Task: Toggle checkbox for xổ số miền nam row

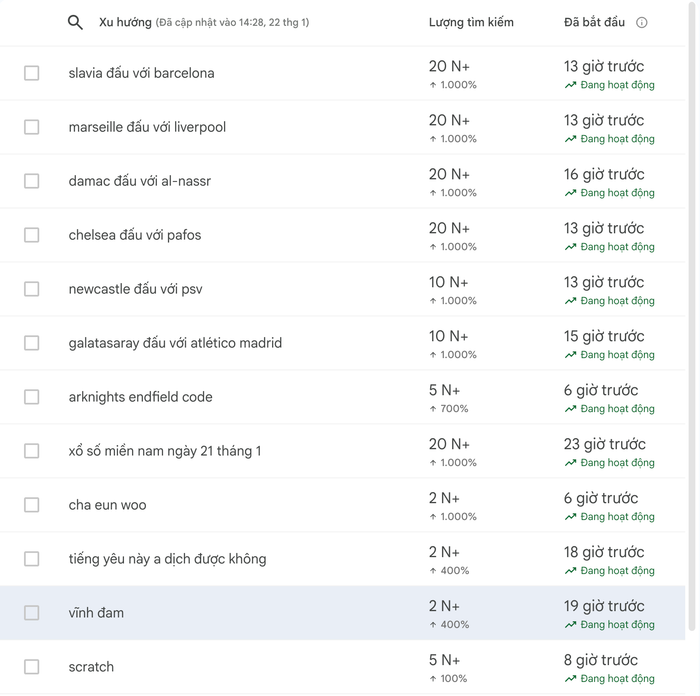Action: click(32, 451)
